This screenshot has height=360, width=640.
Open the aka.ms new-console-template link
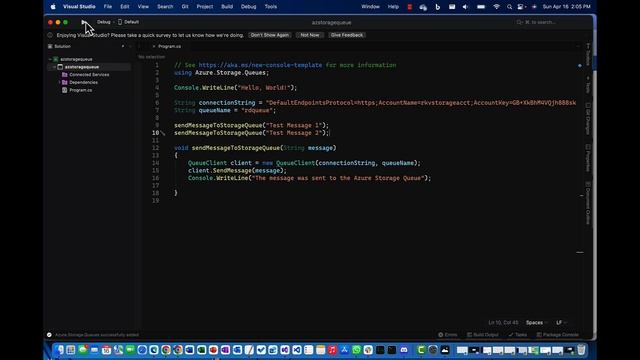tap(260, 65)
